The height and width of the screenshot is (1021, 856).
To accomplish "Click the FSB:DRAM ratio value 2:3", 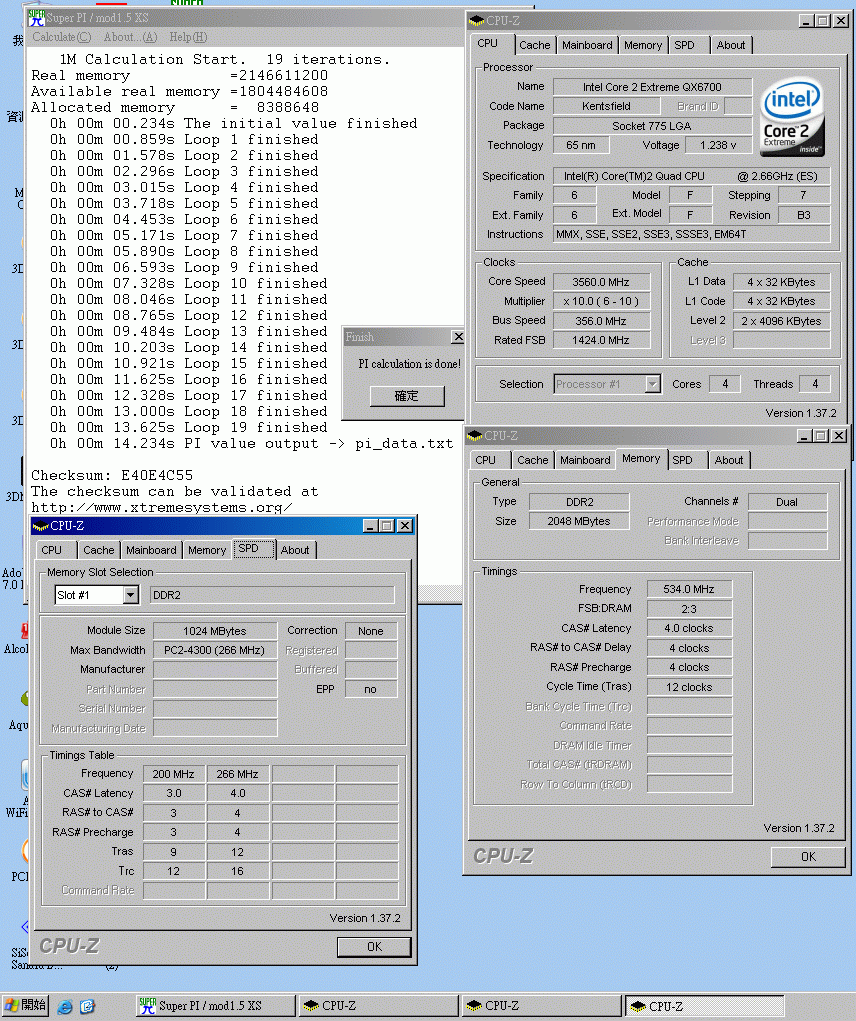I will coord(689,609).
